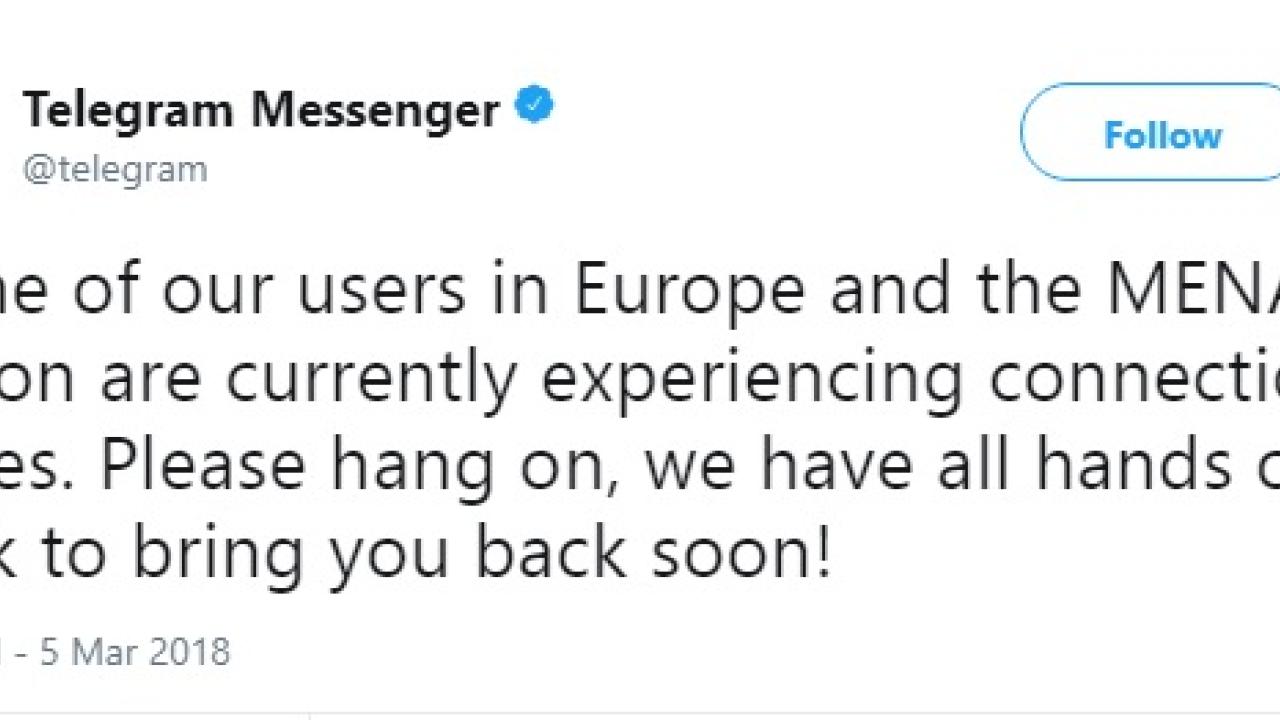
Task: Open the Telegram Messenger profile name
Action: coord(261,109)
